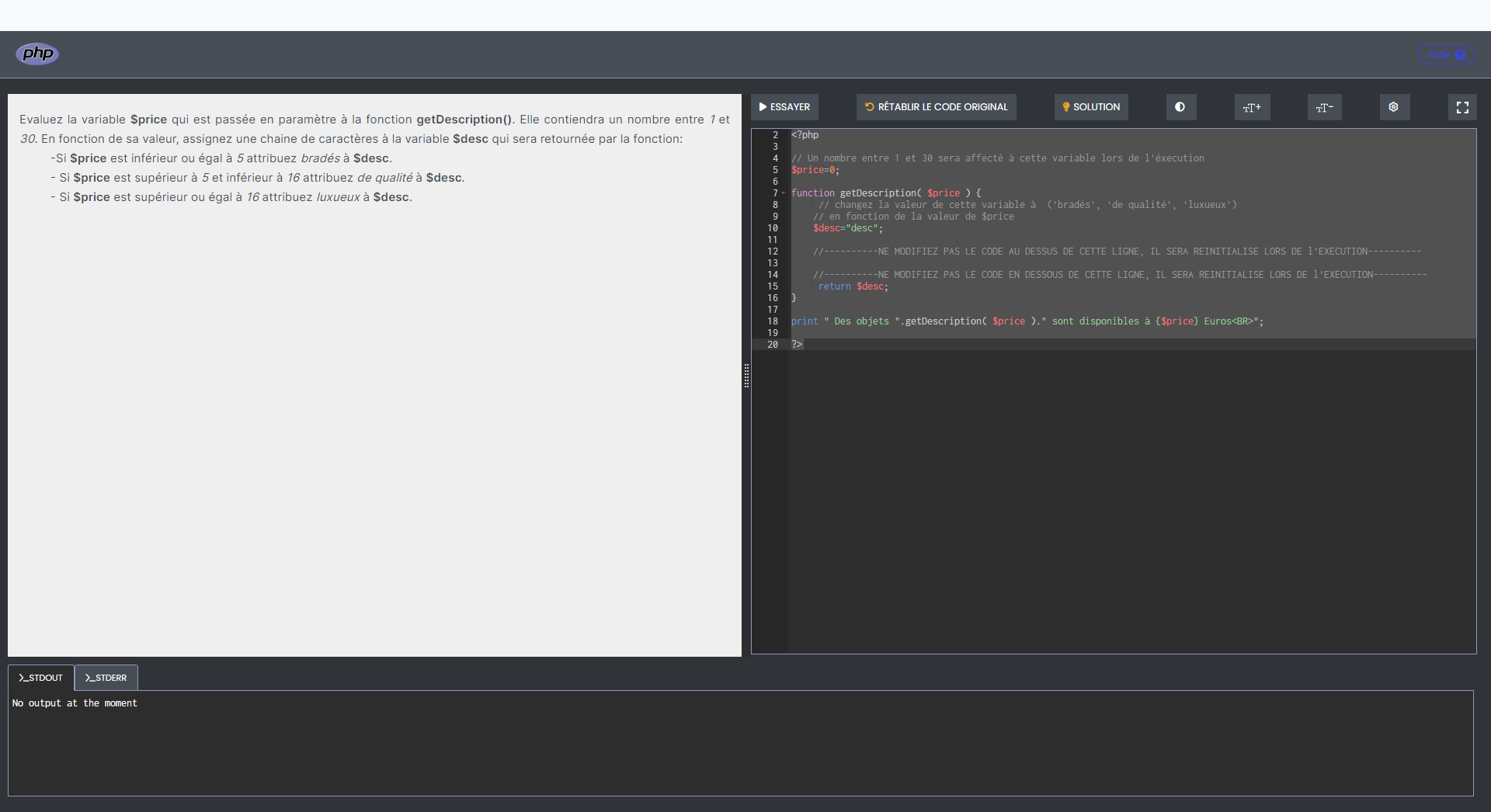Increase editor font size icon
This screenshot has width=1491, height=812.
coord(1252,107)
